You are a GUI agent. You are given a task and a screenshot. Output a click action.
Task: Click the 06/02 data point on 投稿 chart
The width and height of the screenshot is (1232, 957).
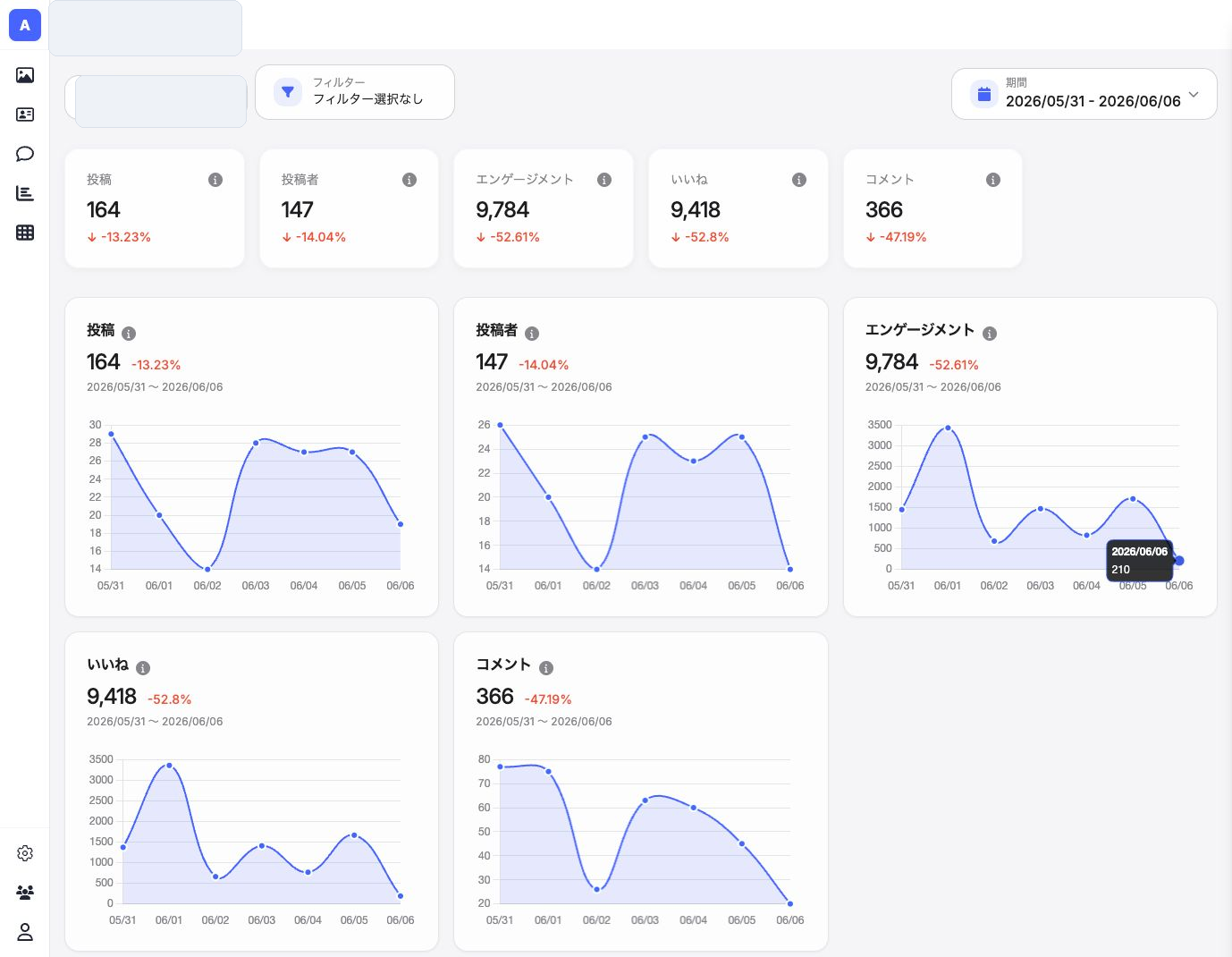click(207, 569)
